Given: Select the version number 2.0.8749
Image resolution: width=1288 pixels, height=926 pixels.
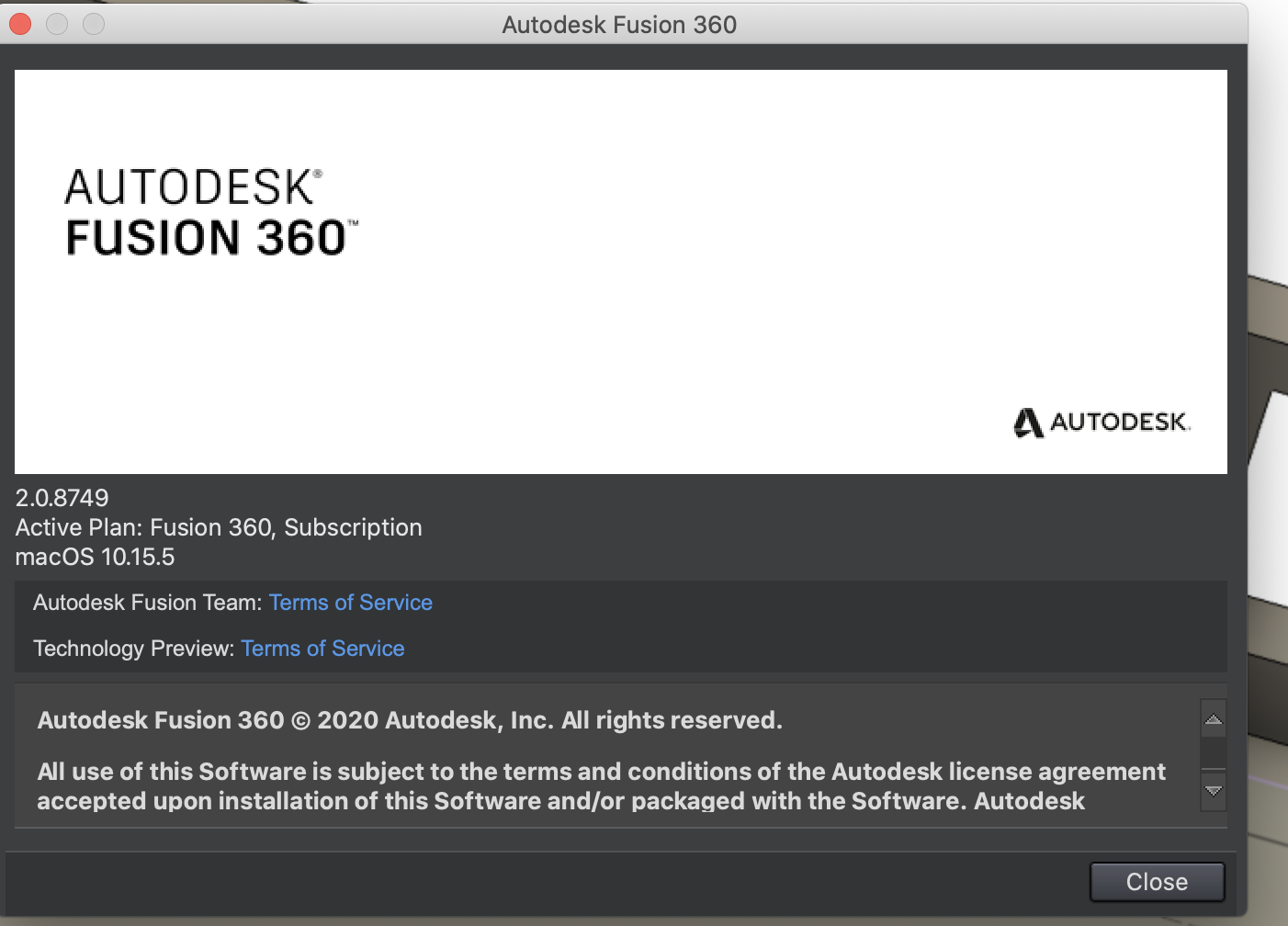Looking at the screenshot, I should 61,497.
